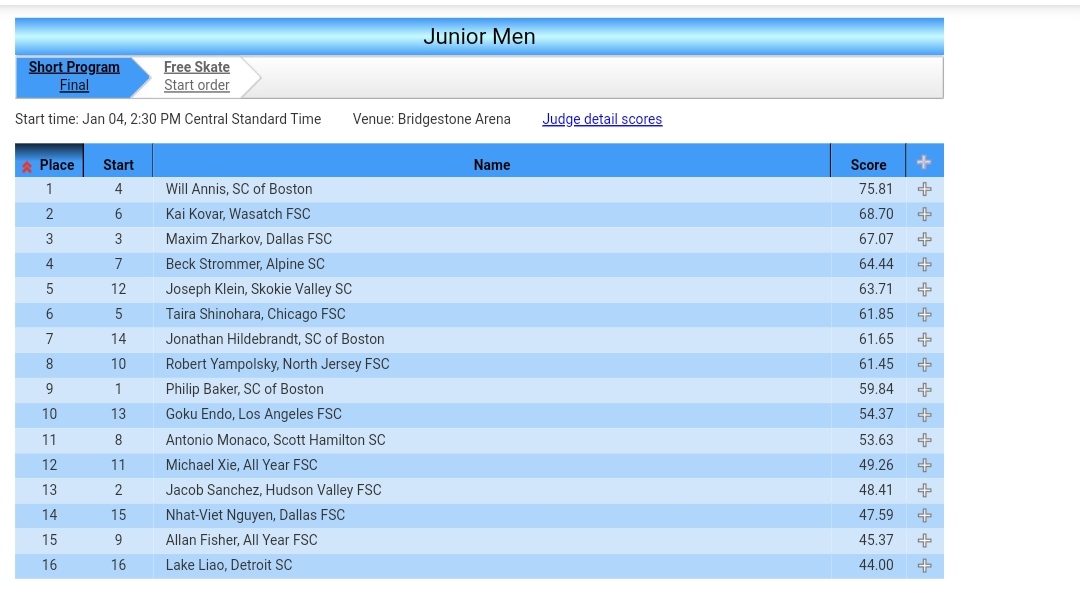Open Free Skate Start order link

point(197,86)
